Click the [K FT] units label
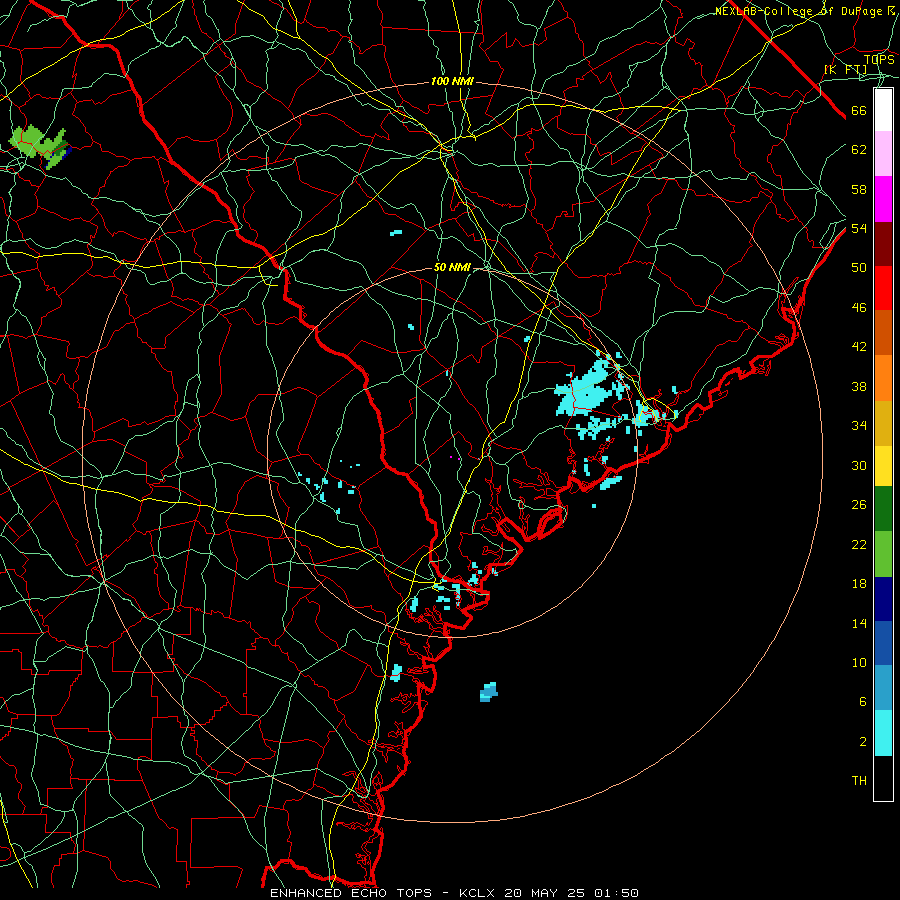Screen dimensions: 900x900 [845, 70]
